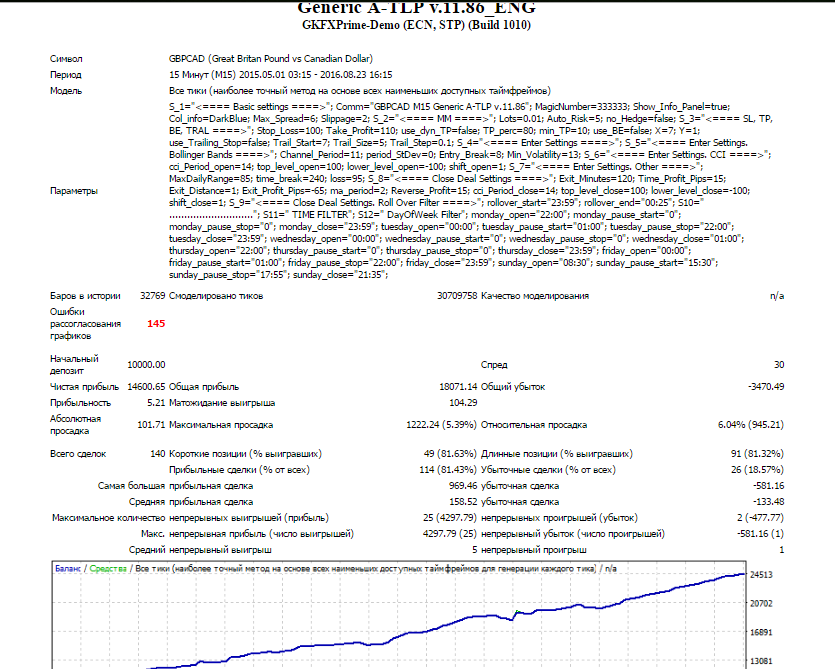The height and width of the screenshot is (669, 835).
Task: Click the Качество моделирования n/a value
Action: pos(777,296)
